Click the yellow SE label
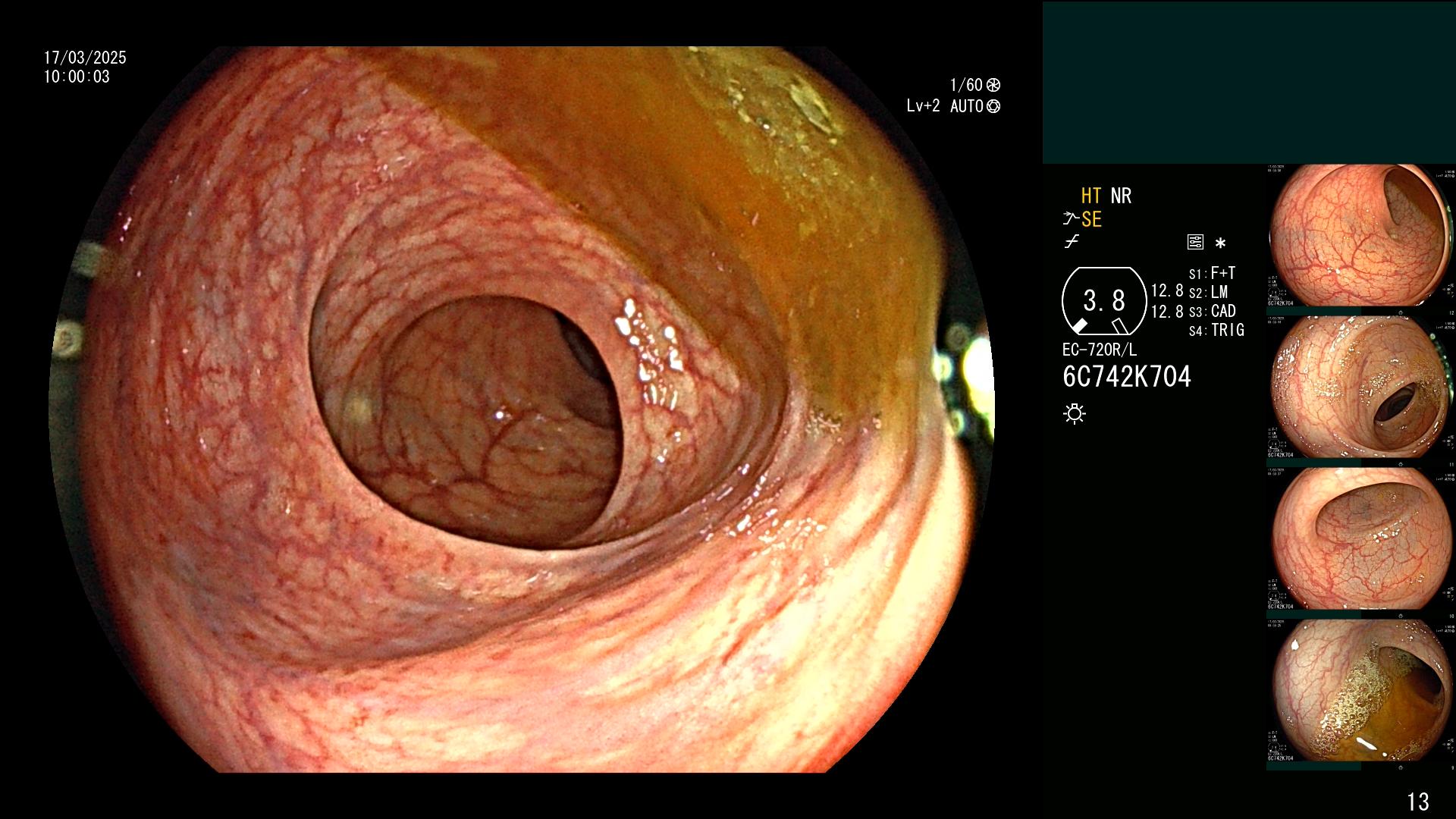This screenshot has height=819, width=1456. [1091, 219]
